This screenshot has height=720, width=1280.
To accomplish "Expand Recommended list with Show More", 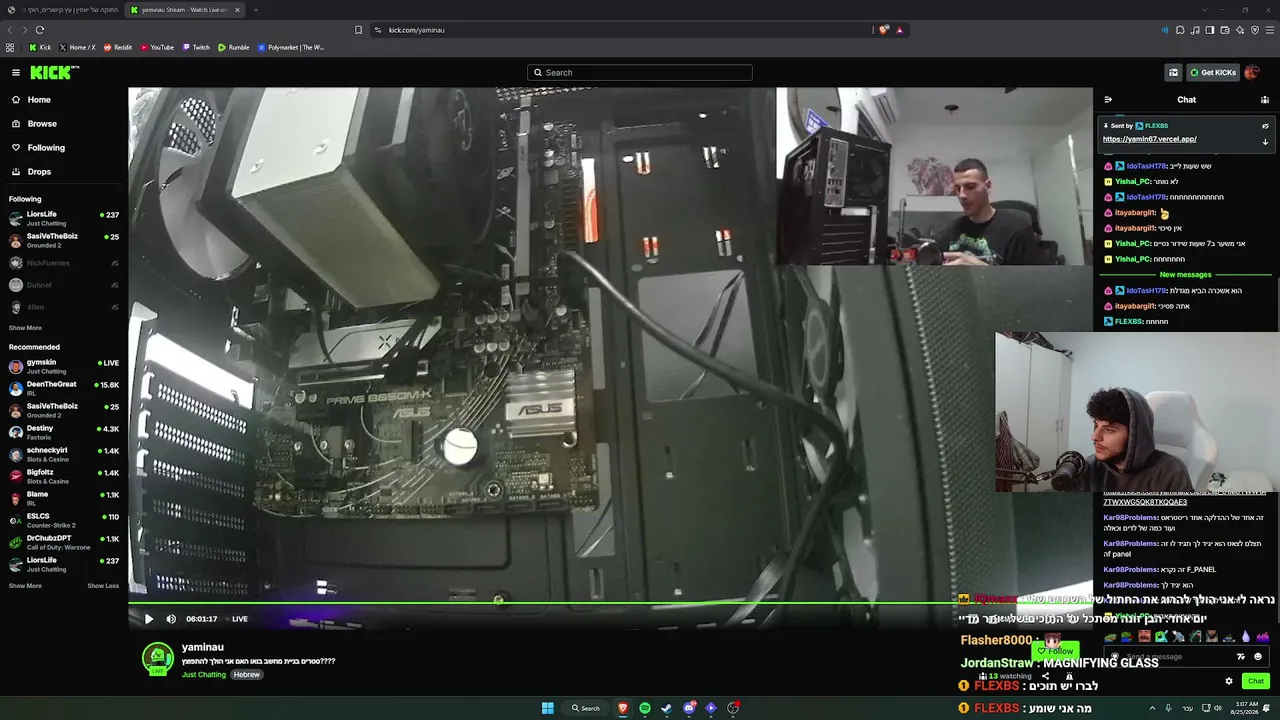I will (x=25, y=586).
